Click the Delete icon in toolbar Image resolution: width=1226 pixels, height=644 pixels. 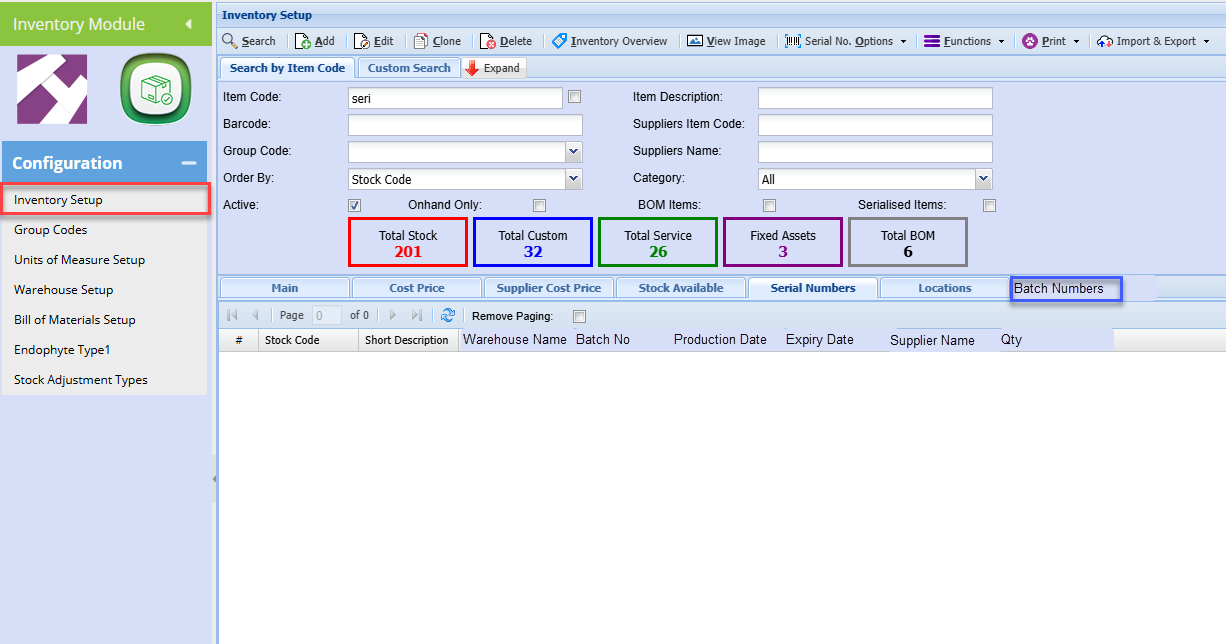pos(488,41)
